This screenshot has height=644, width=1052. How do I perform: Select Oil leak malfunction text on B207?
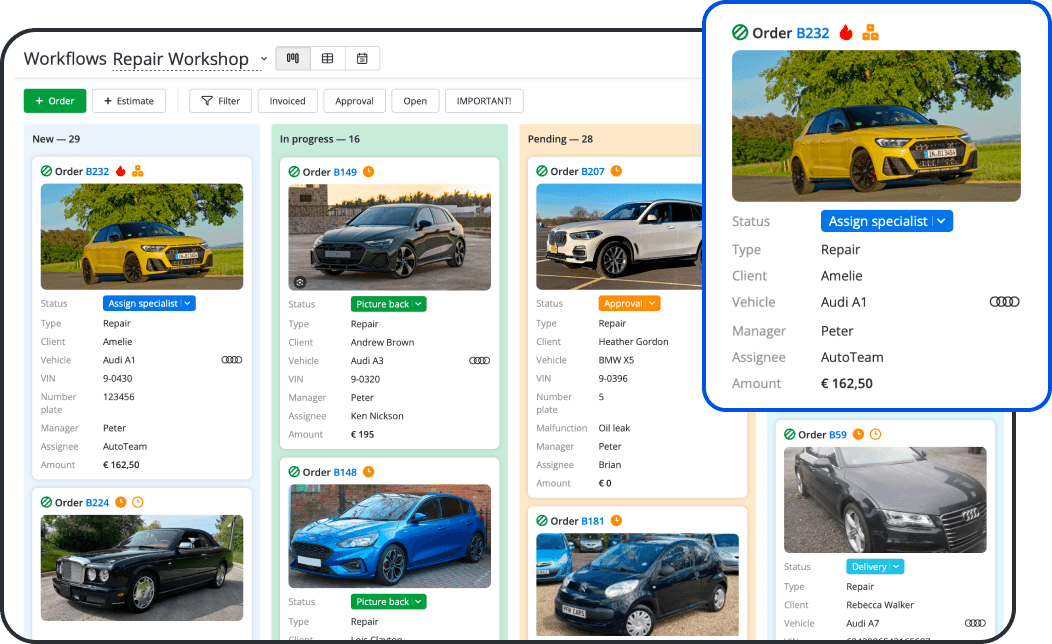pyautogui.click(x=614, y=428)
